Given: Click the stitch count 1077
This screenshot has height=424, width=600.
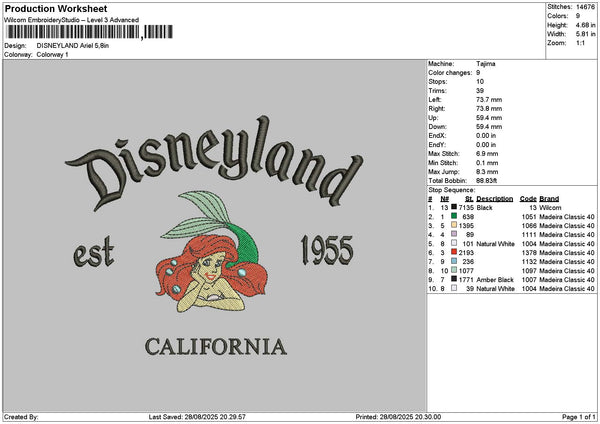Looking at the screenshot, I should click(x=466, y=271).
